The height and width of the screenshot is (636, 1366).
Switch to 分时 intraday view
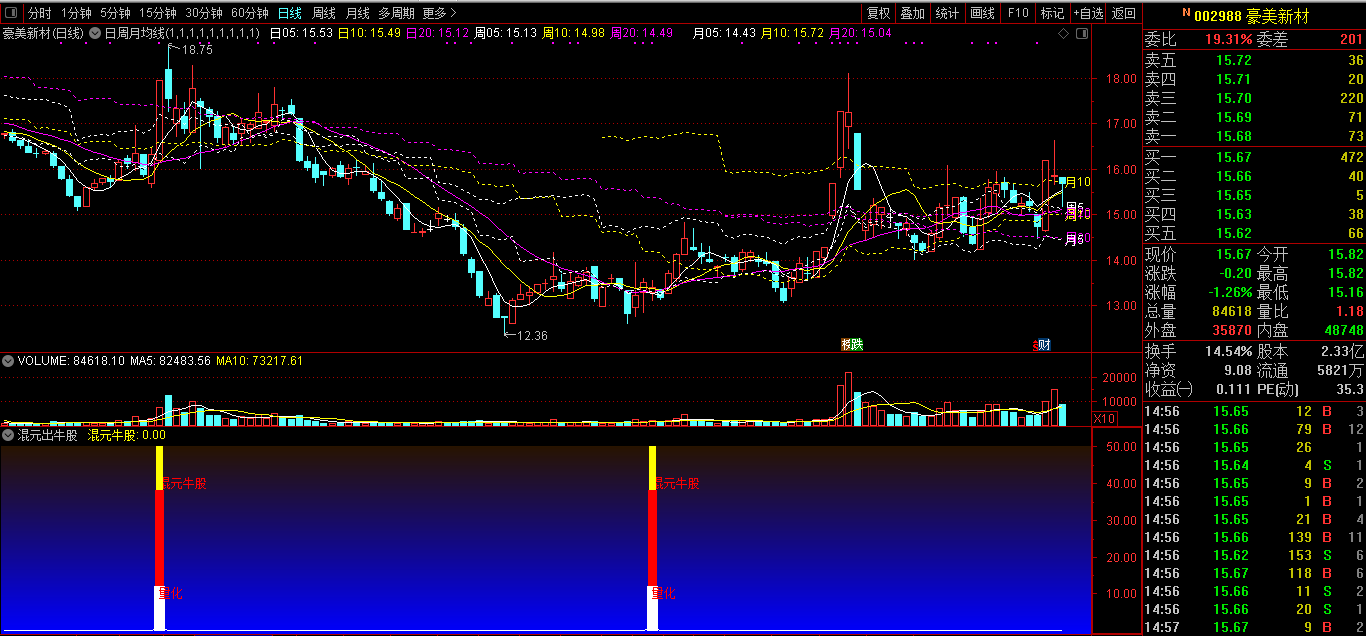click(x=39, y=13)
